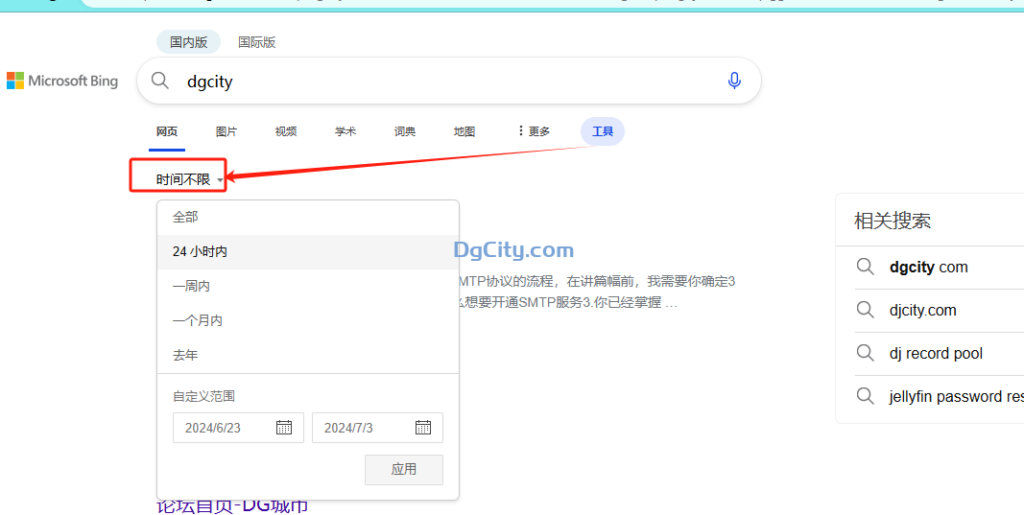Viewport: 1024px width, 515px height.
Task: Open the 地图 maps tab
Action: click(x=464, y=131)
